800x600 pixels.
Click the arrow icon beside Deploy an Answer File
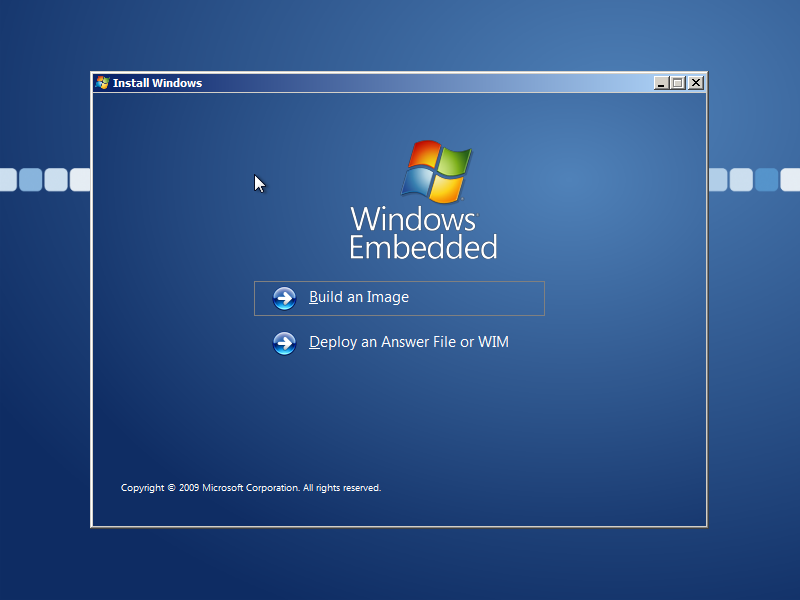pos(284,343)
